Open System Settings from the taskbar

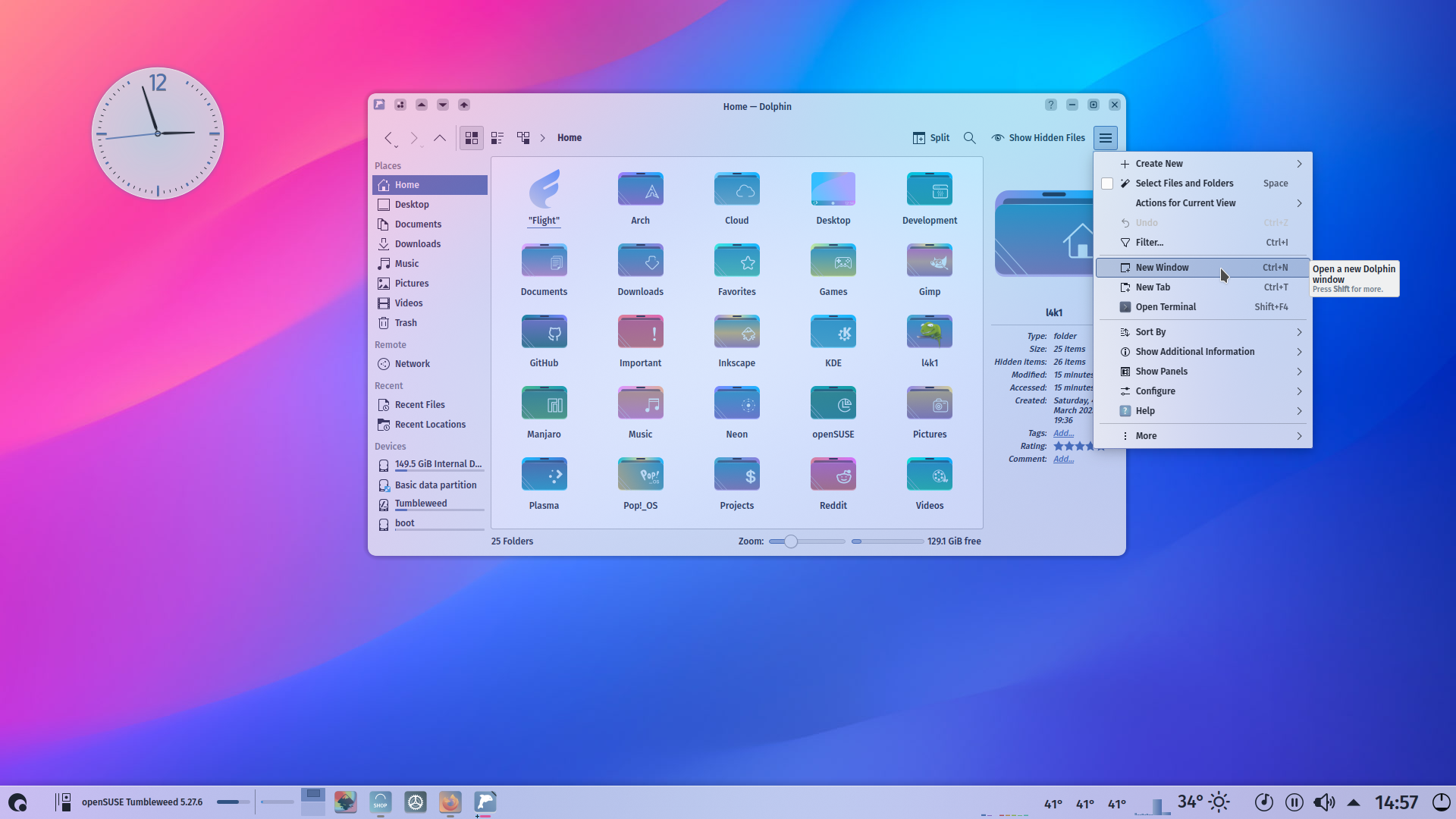coord(416,802)
